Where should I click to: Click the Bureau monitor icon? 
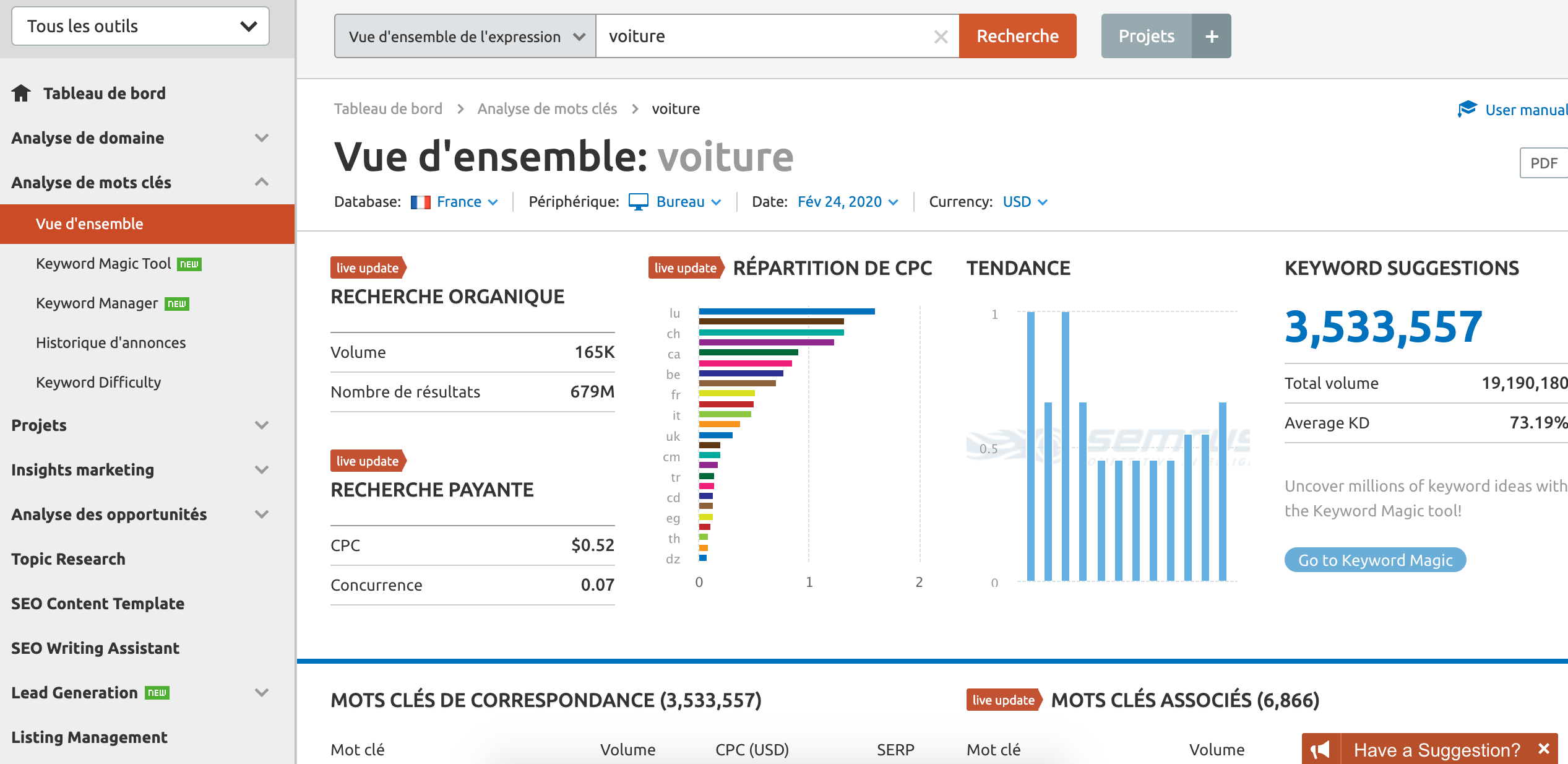click(637, 201)
